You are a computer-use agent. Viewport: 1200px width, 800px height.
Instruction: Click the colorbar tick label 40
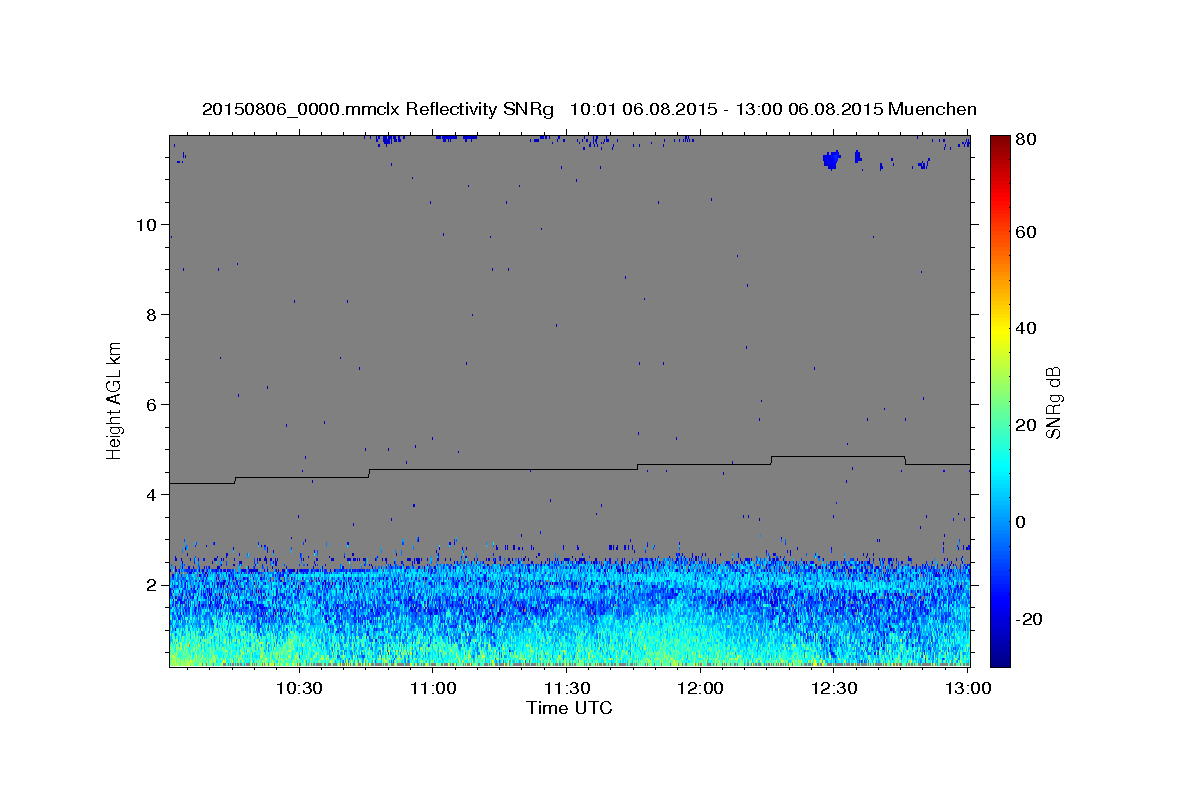click(1026, 328)
